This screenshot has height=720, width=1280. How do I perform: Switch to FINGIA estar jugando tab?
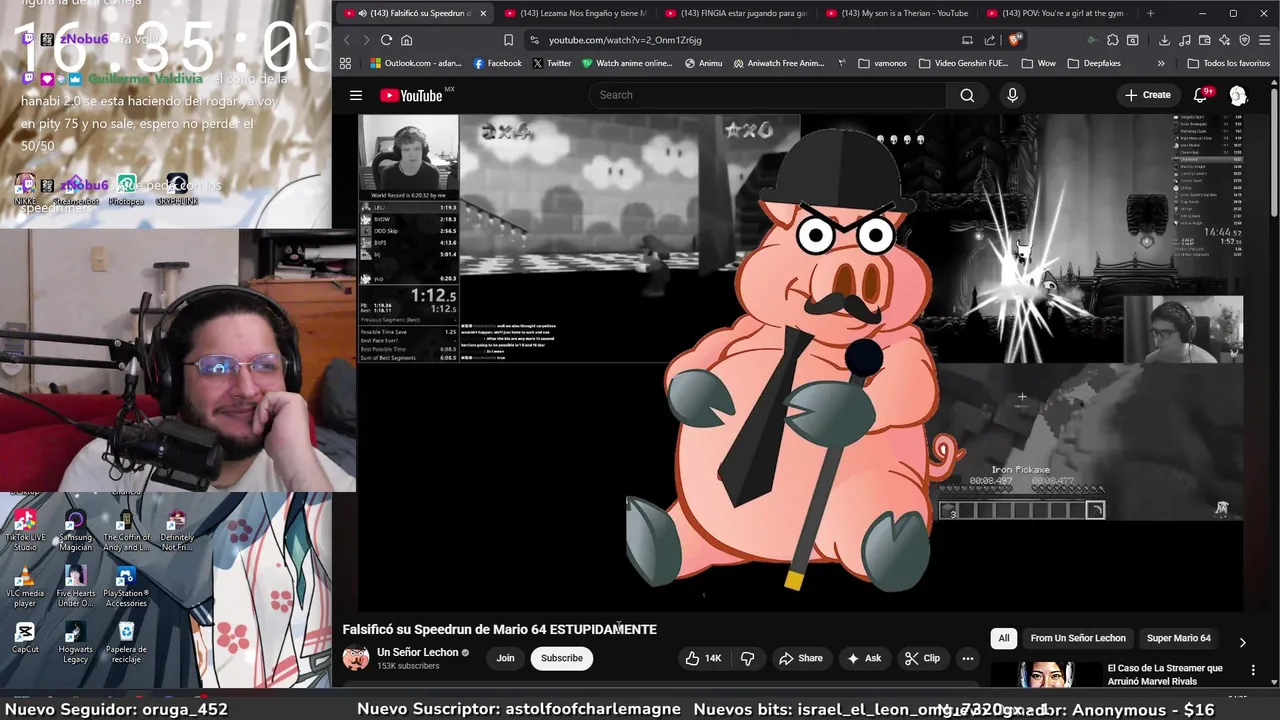coord(736,13)
